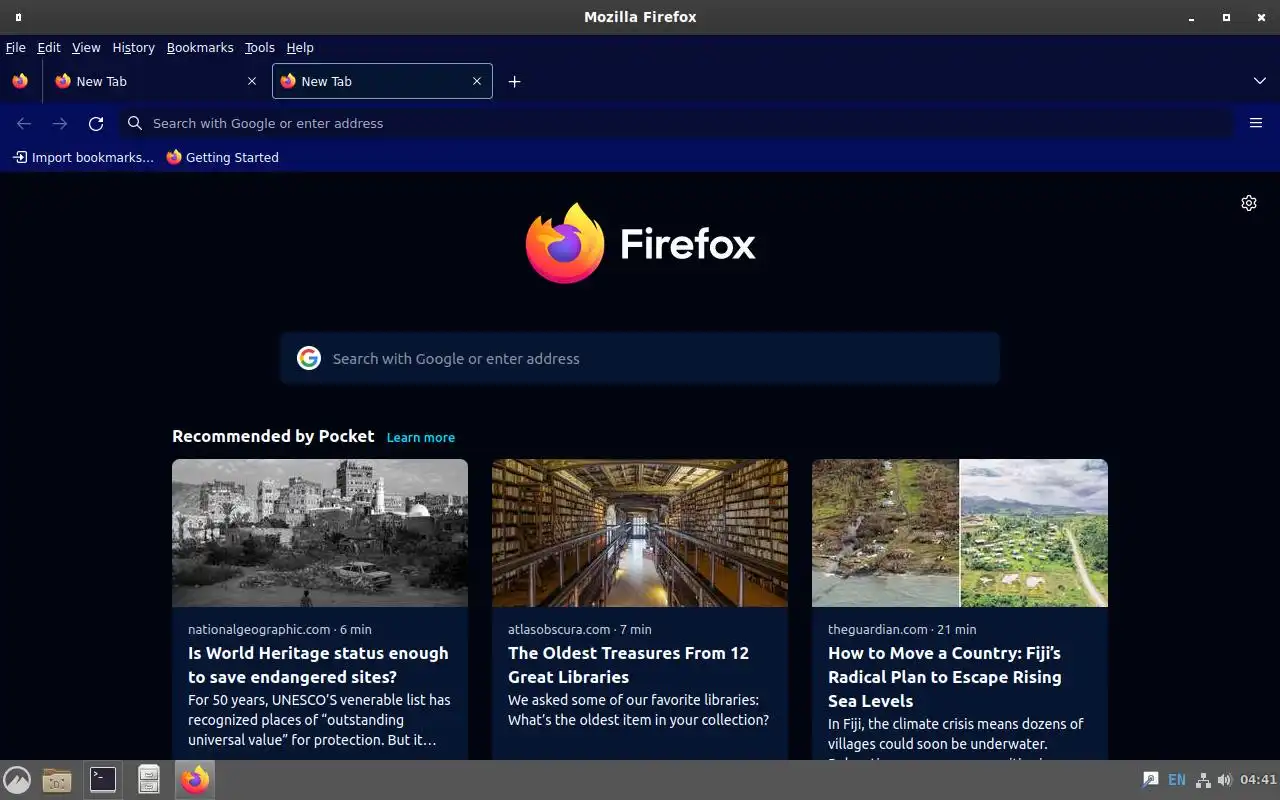The width and height of the screenshot is (1280, 800).
Task: Switch to the first New Tab
Action: click(155, 81)
